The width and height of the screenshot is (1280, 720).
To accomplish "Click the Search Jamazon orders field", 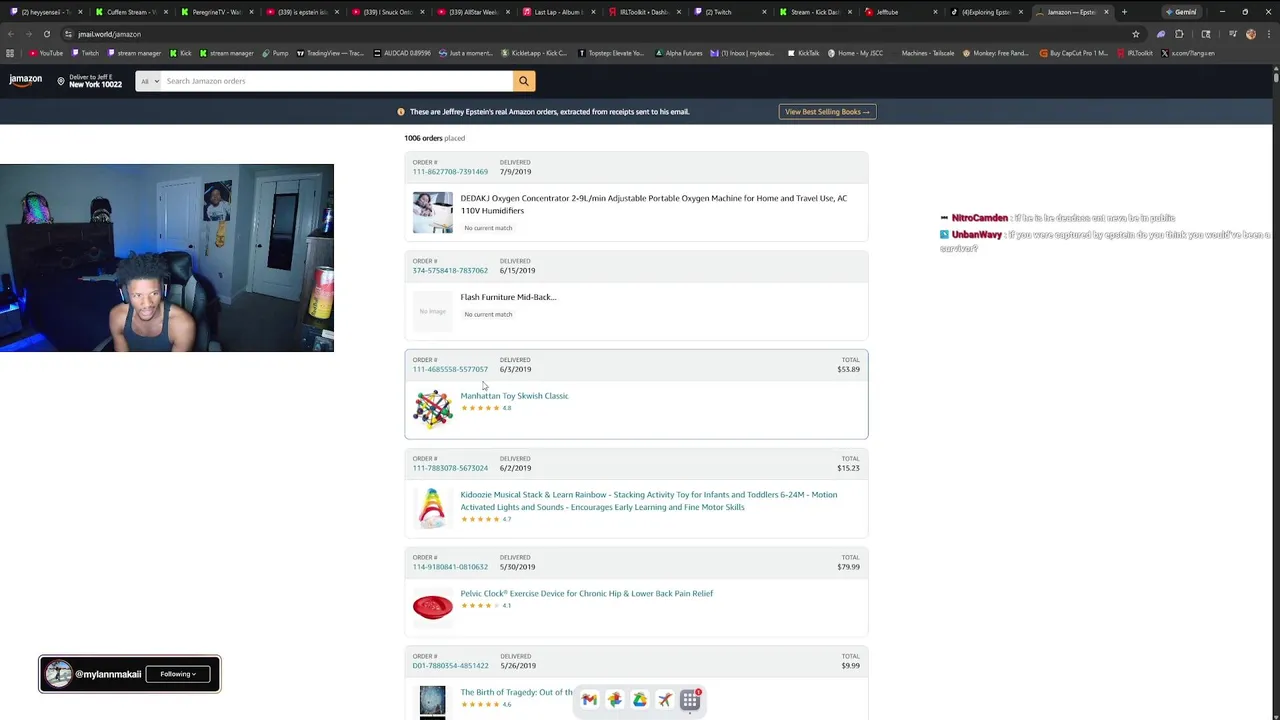I will point(336,81).
